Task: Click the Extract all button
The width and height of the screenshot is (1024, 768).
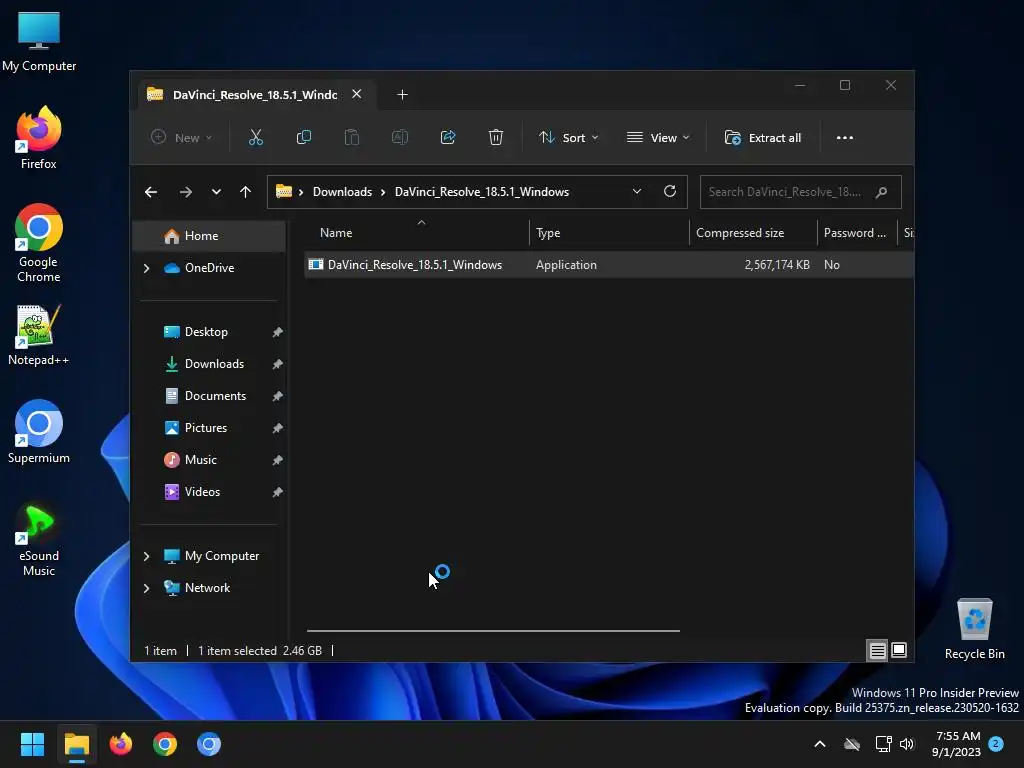Action: pos(763,138)
